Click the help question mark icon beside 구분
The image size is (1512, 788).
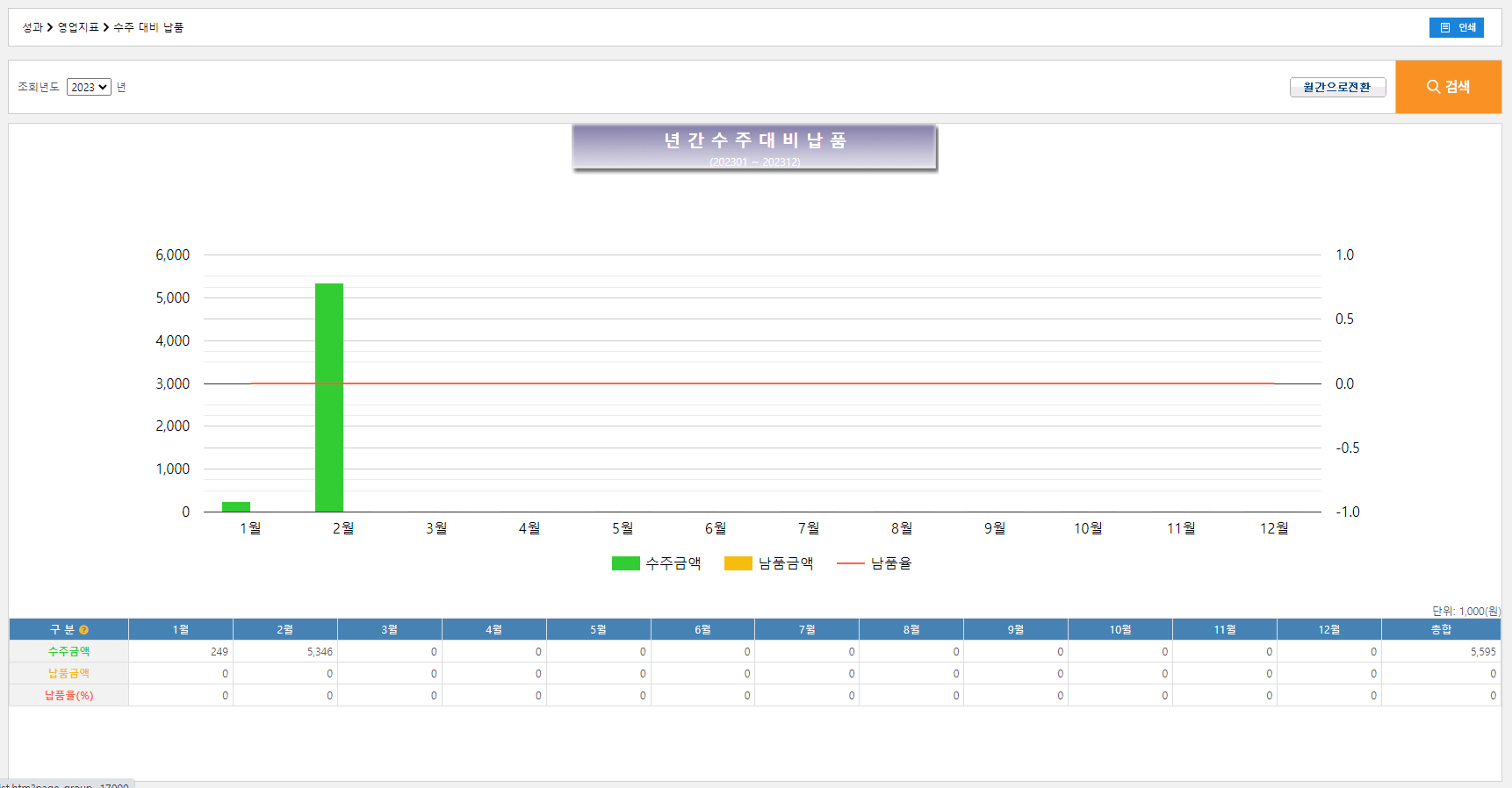click(x=84, y=630)
